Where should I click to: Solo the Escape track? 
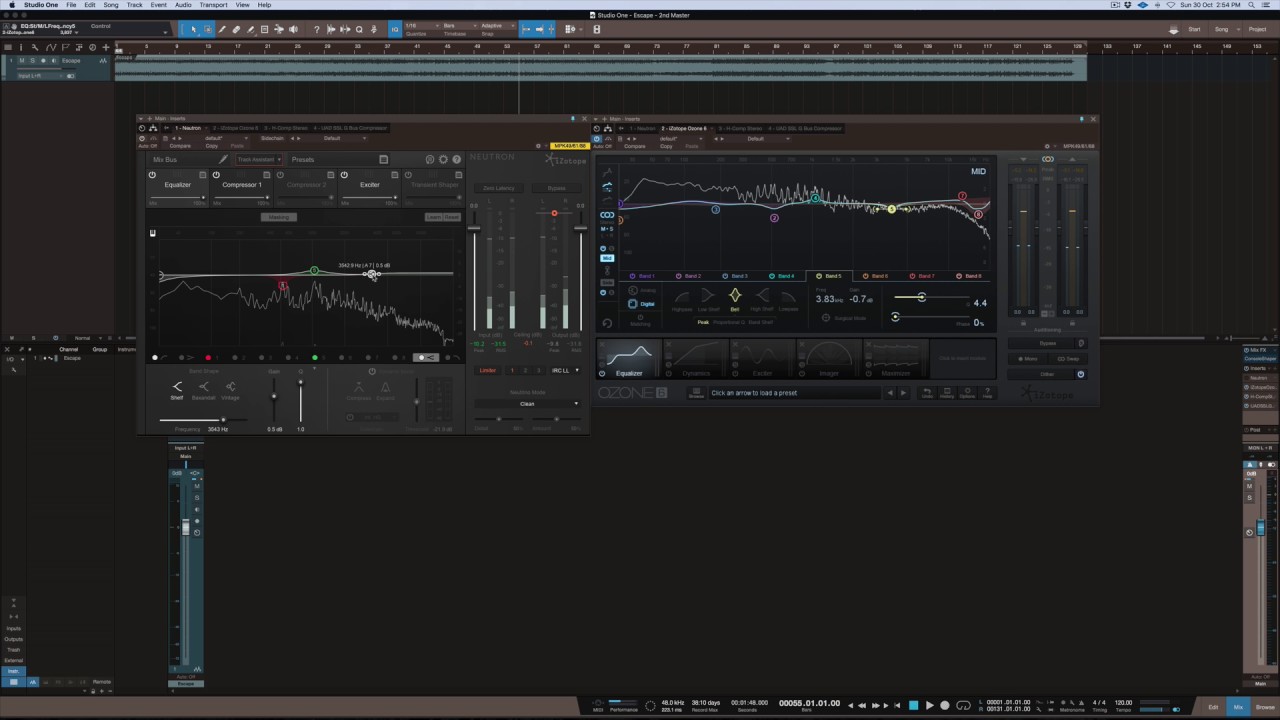(x=31, y=61)
